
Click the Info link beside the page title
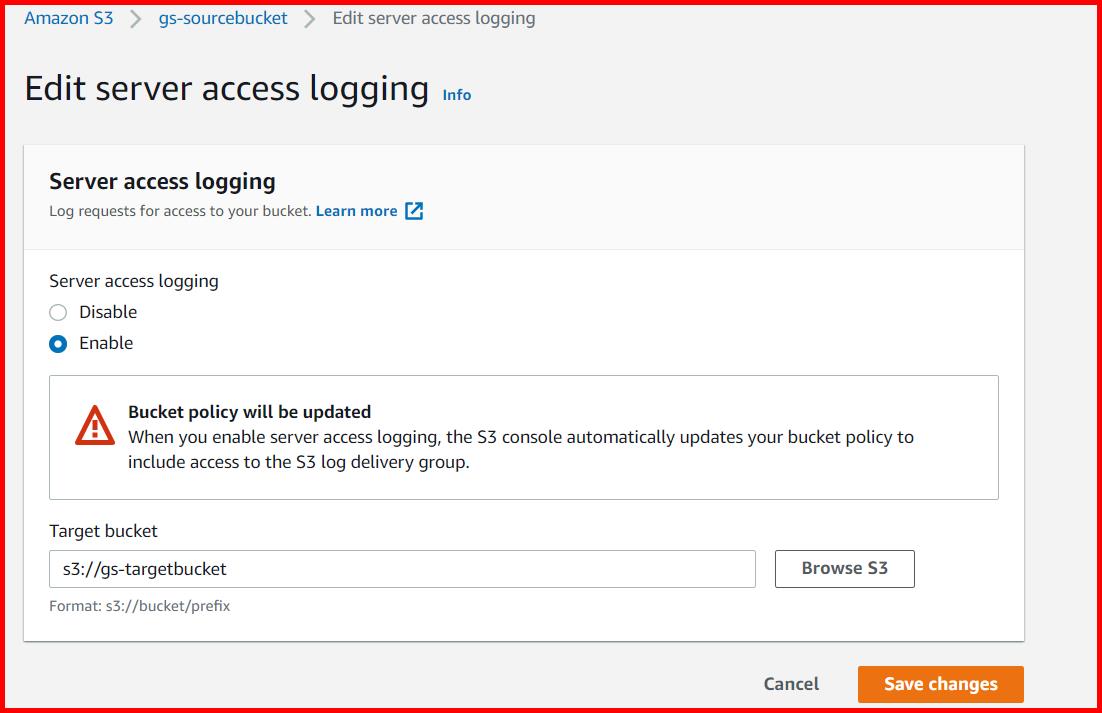coord(456,95)
